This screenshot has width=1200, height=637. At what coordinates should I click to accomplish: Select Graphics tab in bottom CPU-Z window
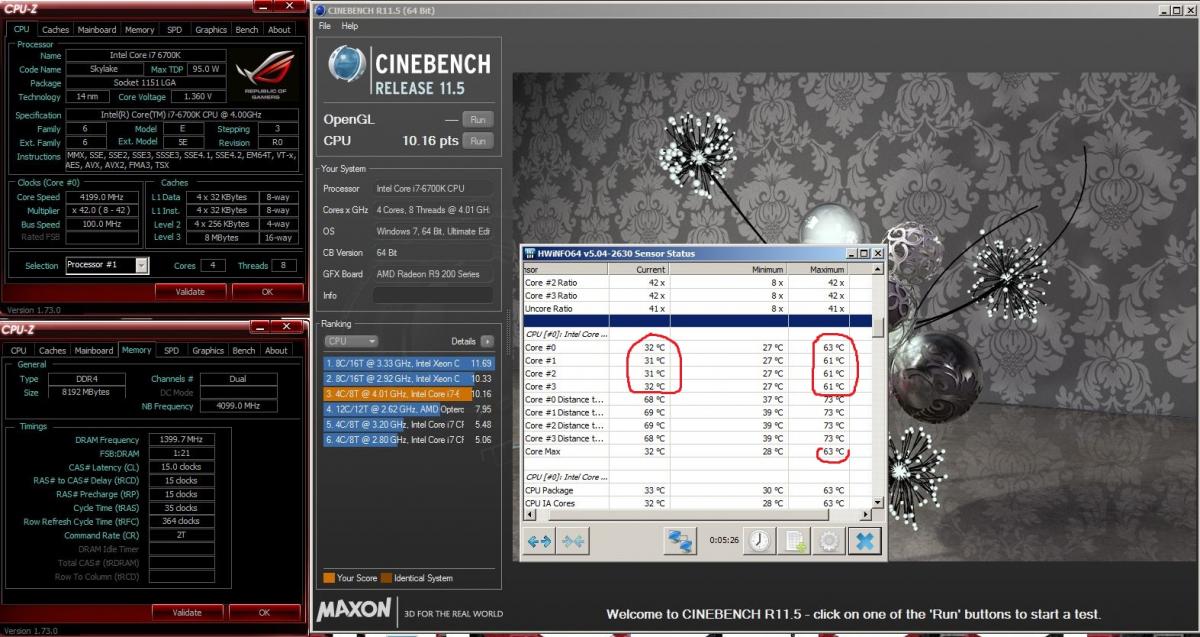[208, 350]
